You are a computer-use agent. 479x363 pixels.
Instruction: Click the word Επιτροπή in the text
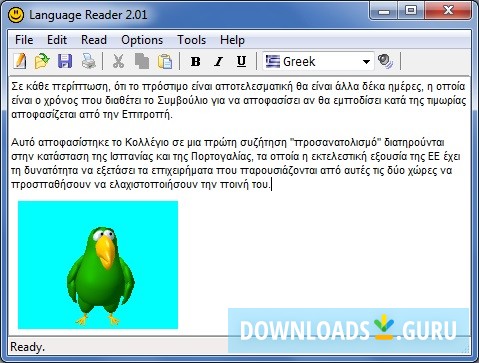[147, 114]
